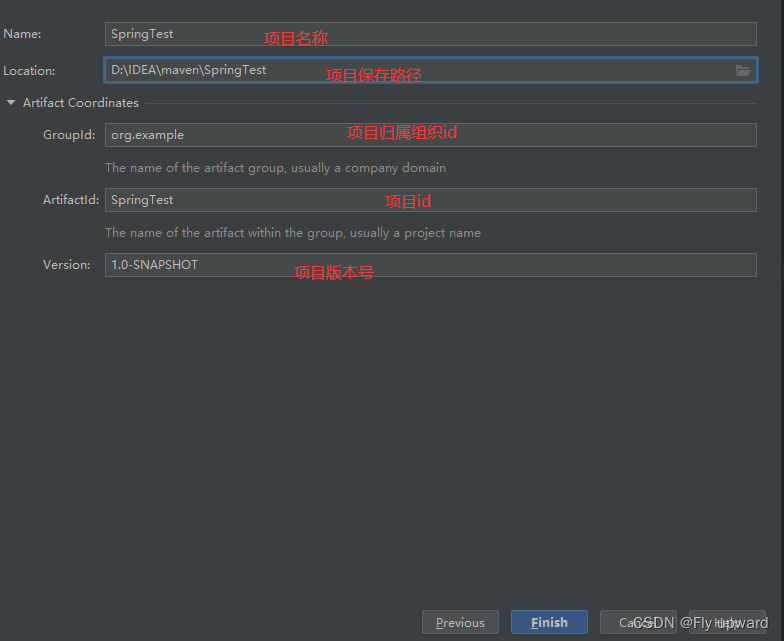Image resolution: width=784 pixels, height=641 pixels.
Task: Focus the Location path text field
Action: (418, 71)
